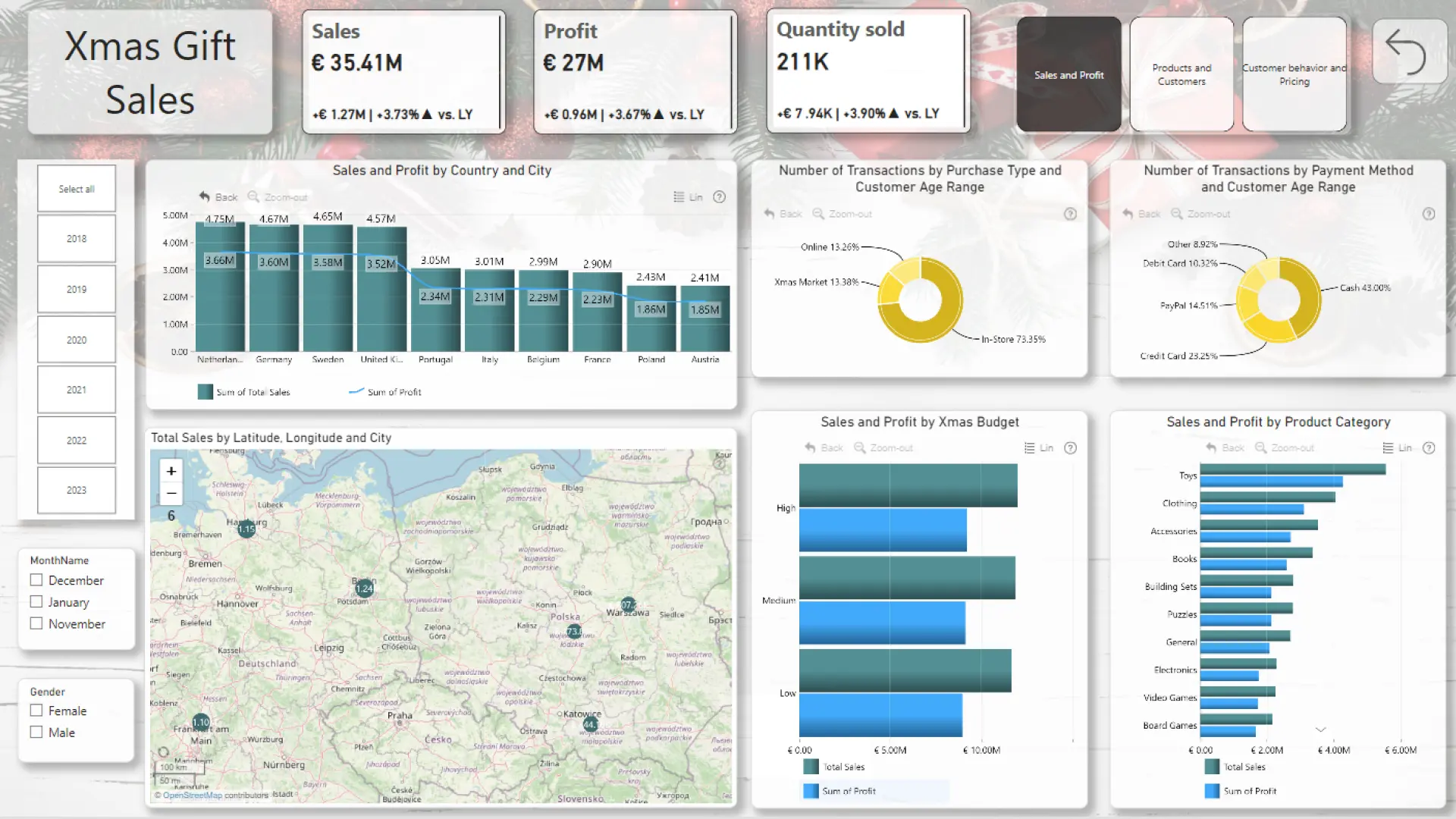Image resolution: width=1456 pixels, height=819 pixels.
Task: Open the Products and Customers page tab
Action: click(x=1181, y=74)
